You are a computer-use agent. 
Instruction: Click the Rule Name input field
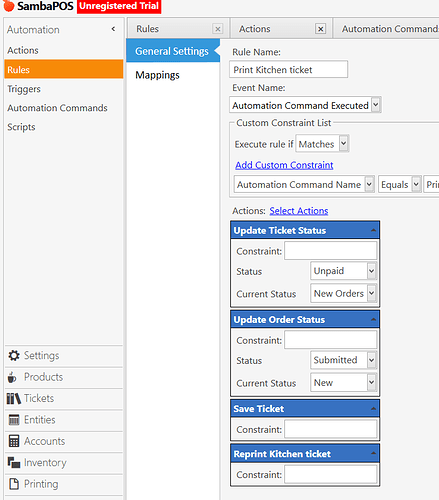[288, 69]
